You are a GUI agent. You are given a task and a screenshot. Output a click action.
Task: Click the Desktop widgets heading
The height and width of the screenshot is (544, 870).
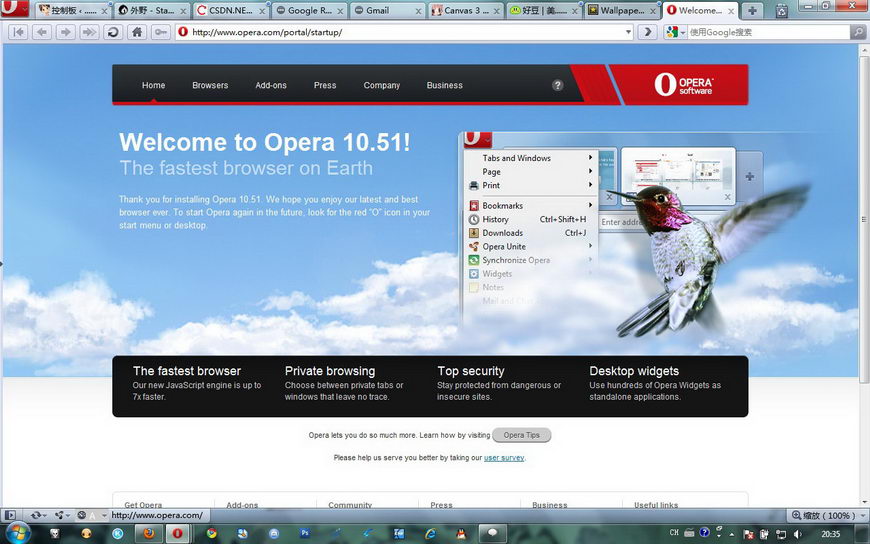tap(634, 371)
